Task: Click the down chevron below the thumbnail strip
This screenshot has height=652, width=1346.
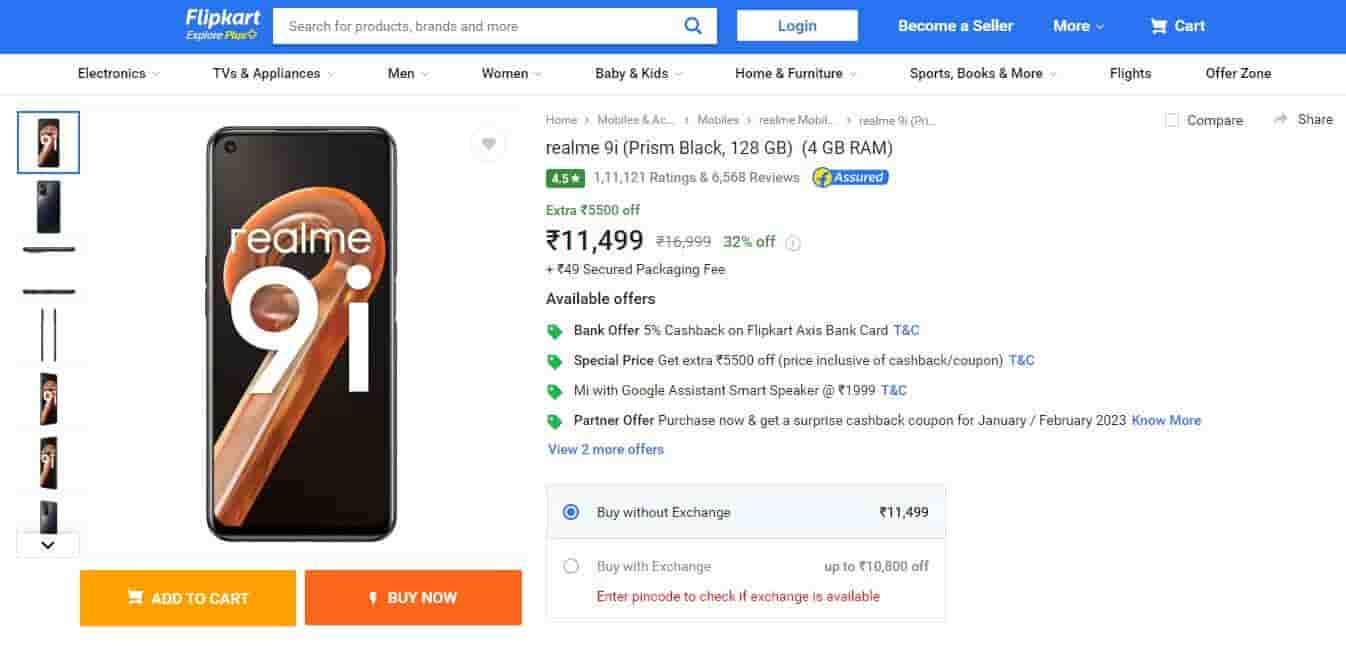Action: pos(47,545)
